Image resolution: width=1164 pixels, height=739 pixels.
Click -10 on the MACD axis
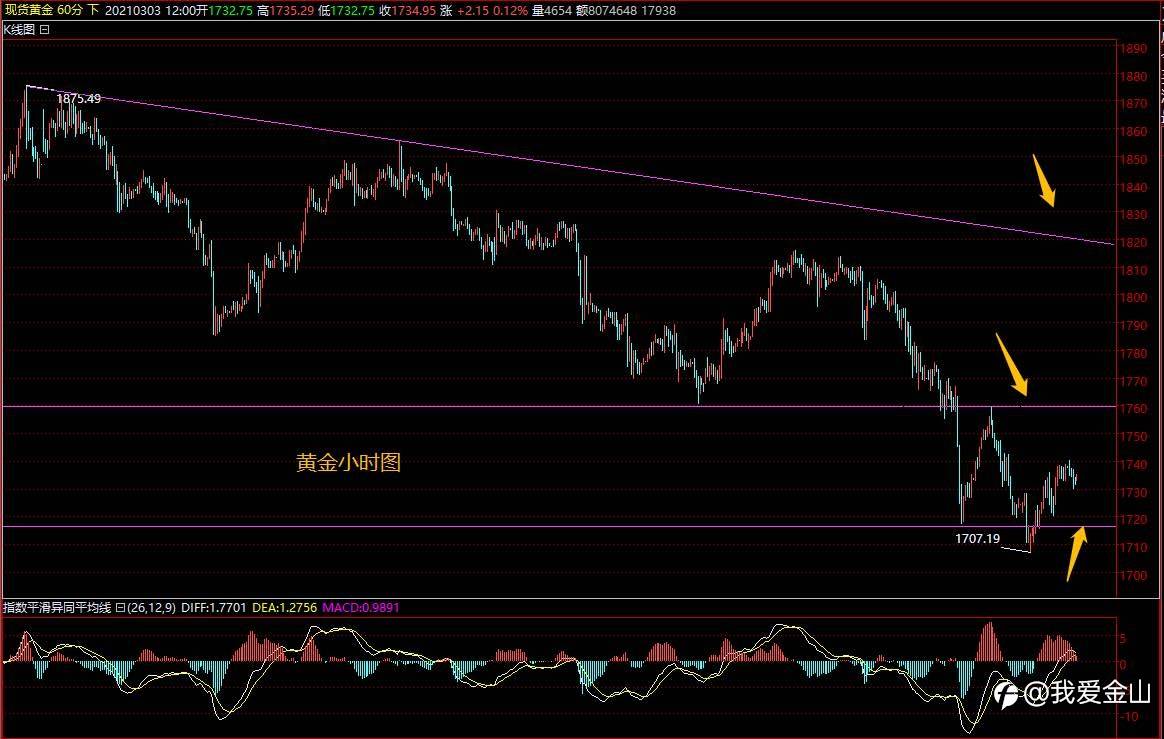click(1129, 717)
